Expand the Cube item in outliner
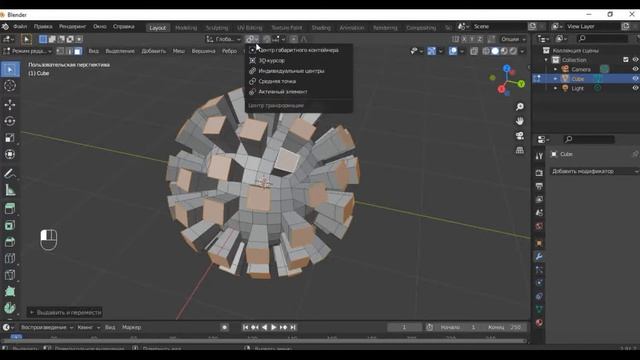 [x=556, y=78]
